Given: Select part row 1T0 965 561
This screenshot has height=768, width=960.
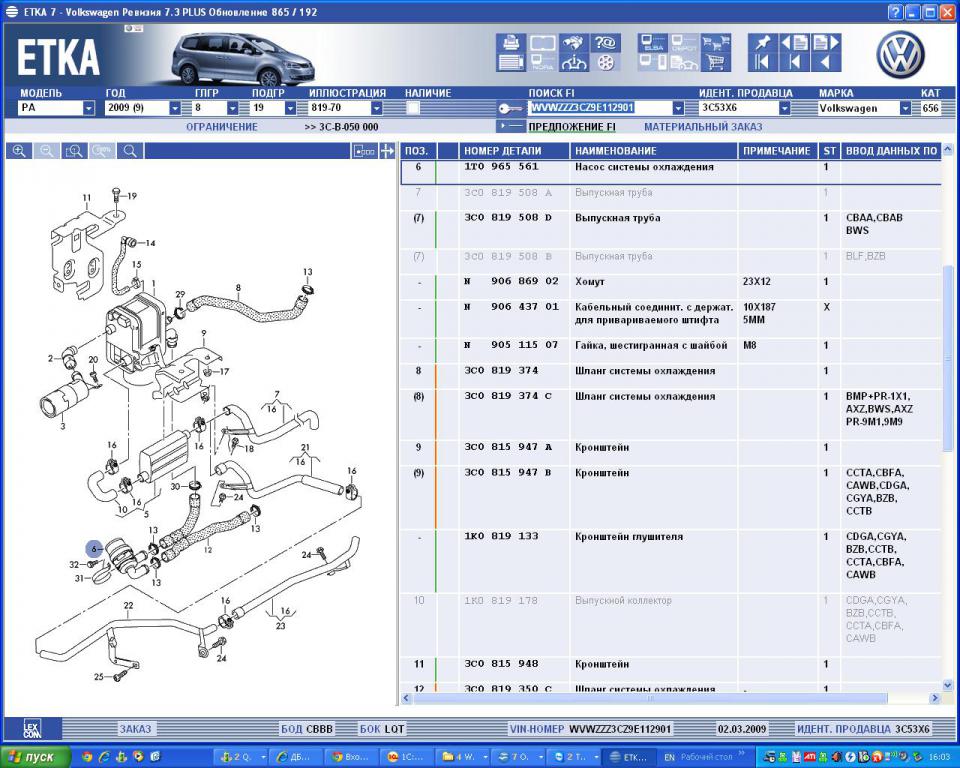Looking at the screenshot, I should 670,172.
